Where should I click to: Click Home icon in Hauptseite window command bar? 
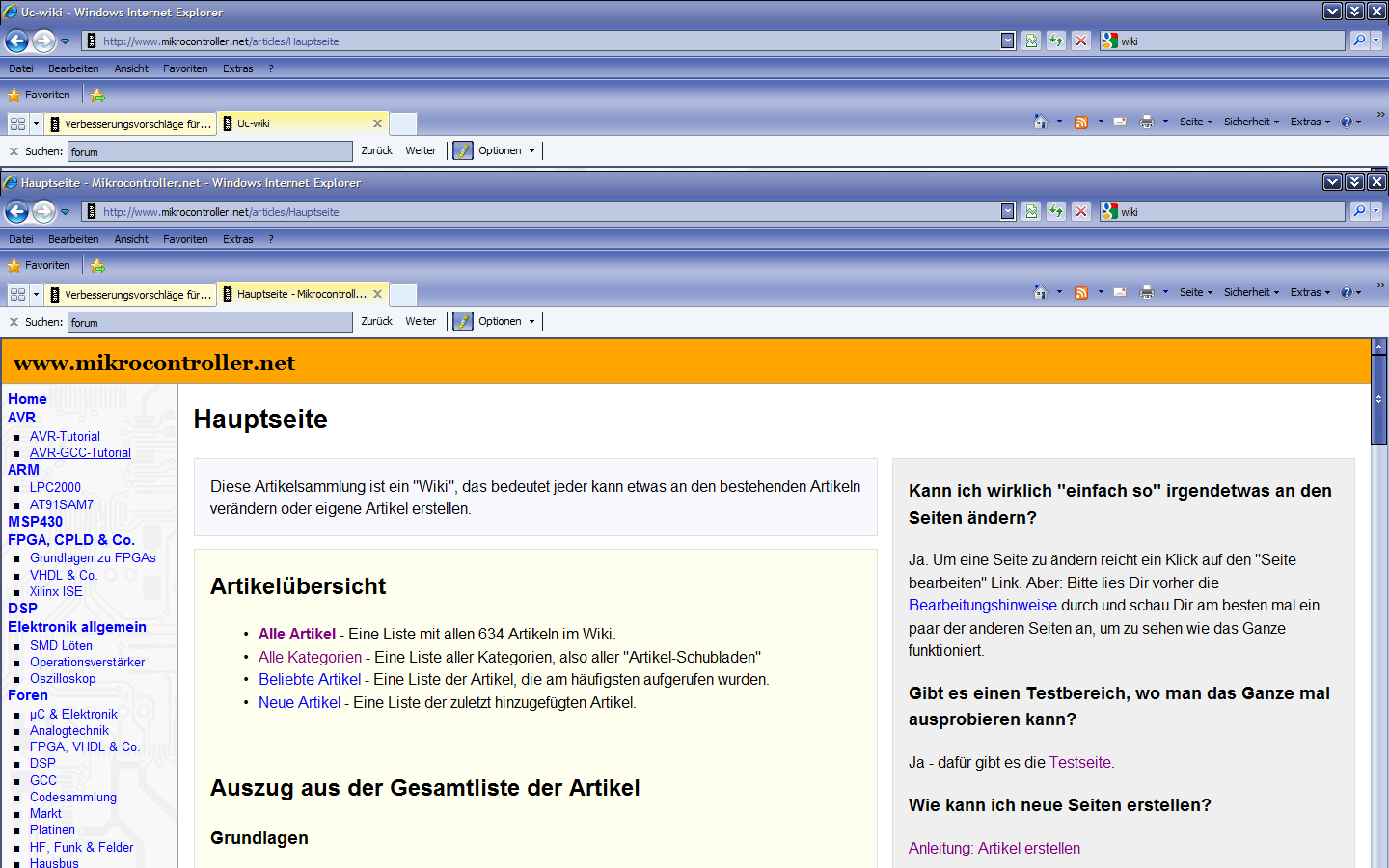click(x=1040, y=292)
